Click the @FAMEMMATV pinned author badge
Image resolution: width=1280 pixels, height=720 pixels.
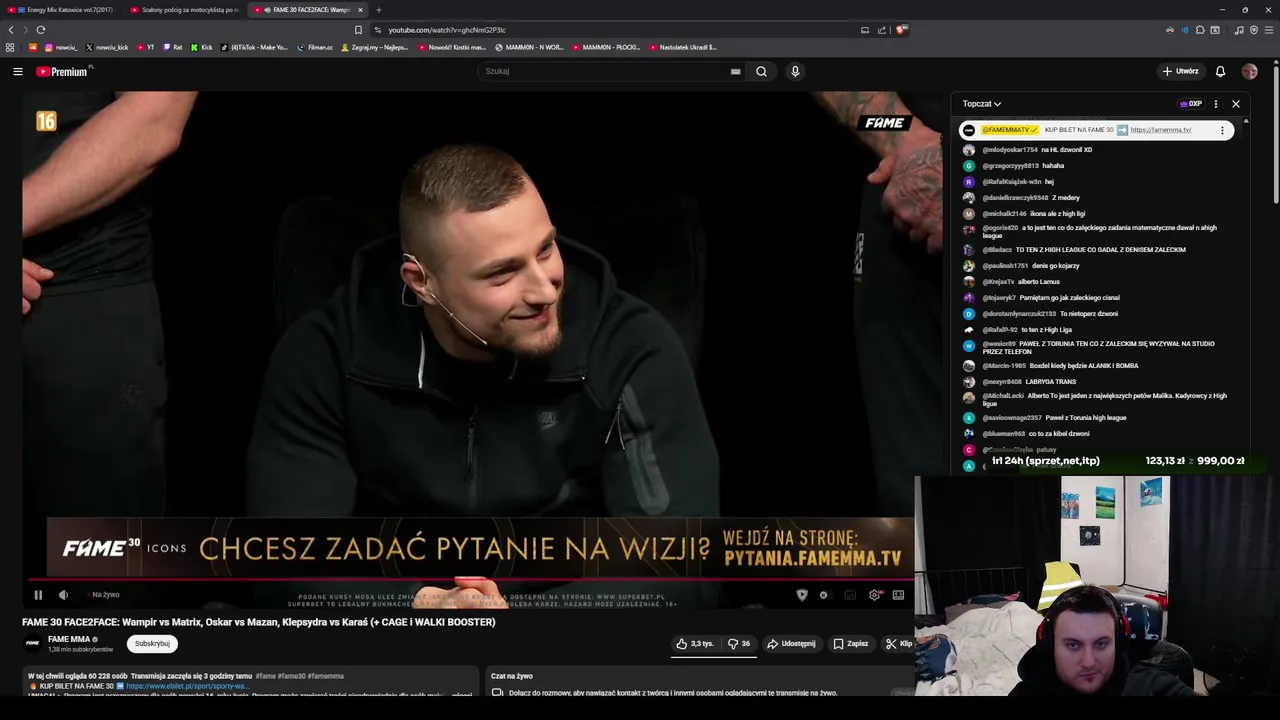point(1008,130)
